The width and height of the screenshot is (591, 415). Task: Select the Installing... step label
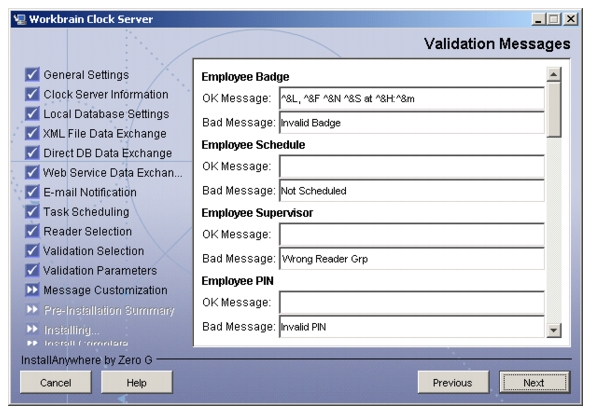[x=72, y=330]
